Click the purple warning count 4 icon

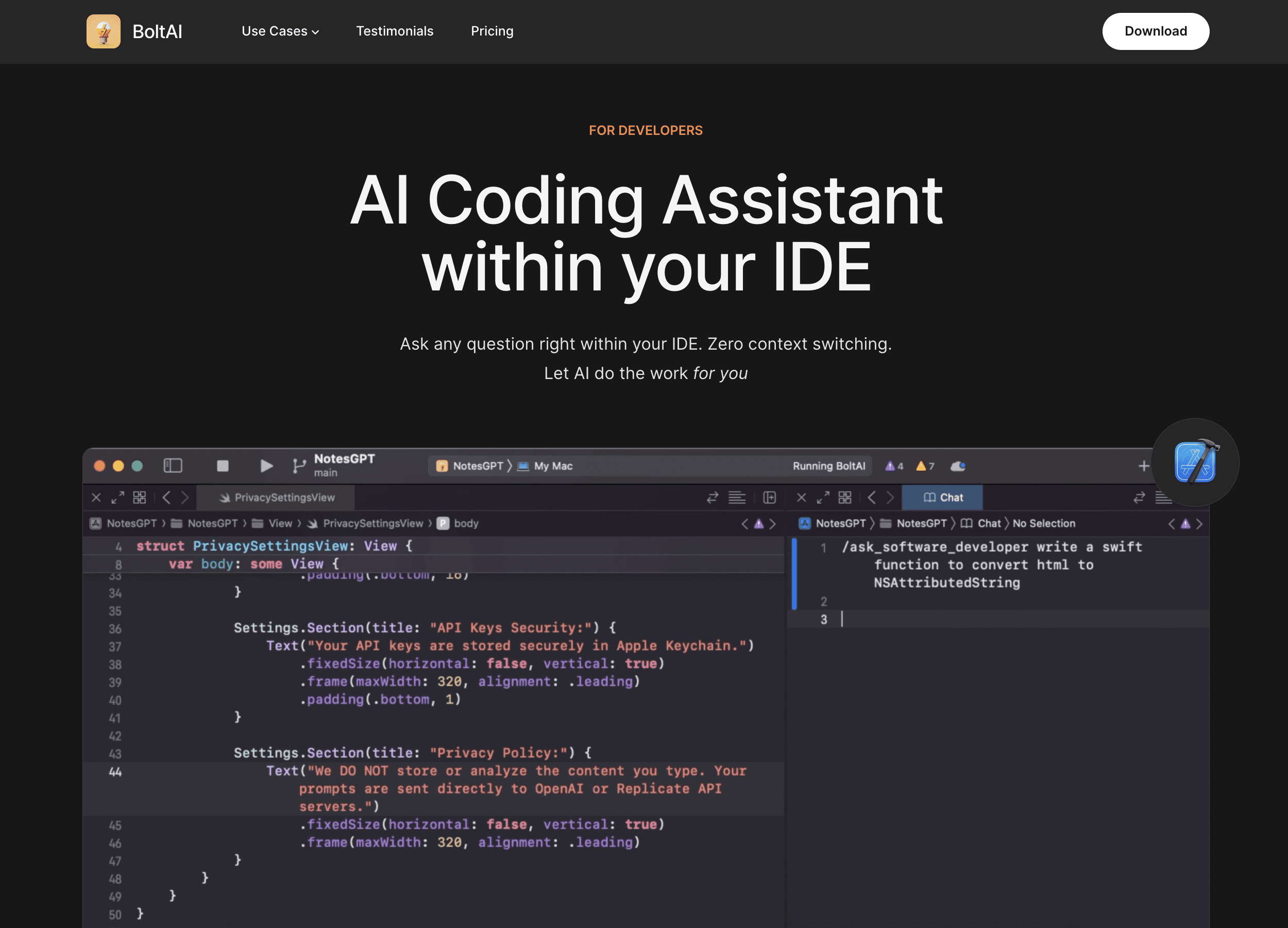click(893, 466)
